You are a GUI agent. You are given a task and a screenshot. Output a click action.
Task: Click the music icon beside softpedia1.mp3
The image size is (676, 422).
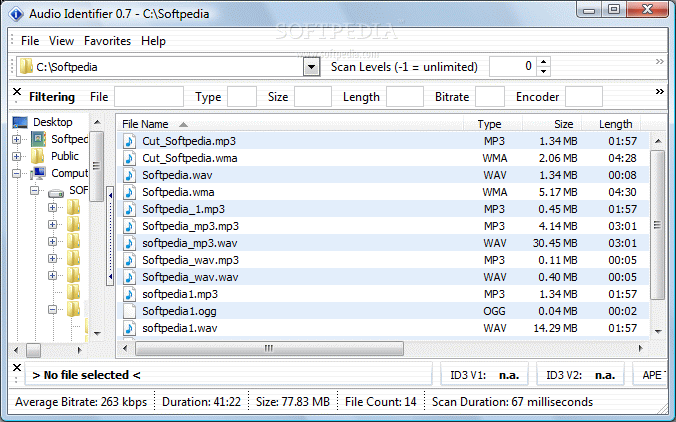(x=129, y=294)
